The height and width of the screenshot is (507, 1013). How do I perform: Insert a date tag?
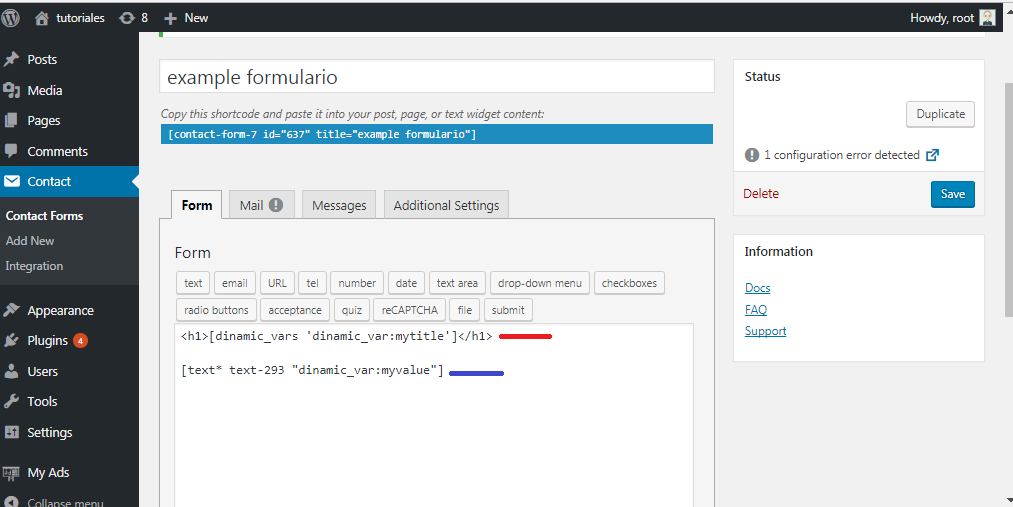click(x=406, y=283)
